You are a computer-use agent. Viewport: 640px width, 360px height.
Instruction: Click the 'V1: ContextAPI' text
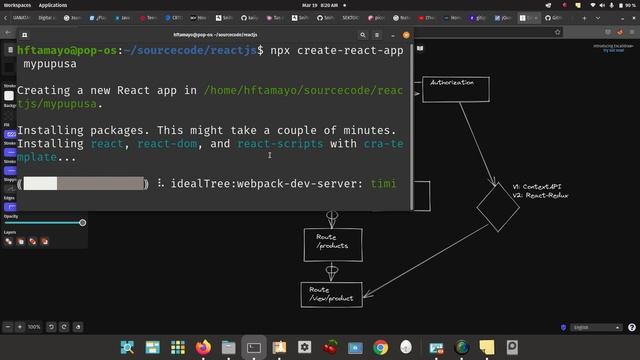[x=537, y=187]
